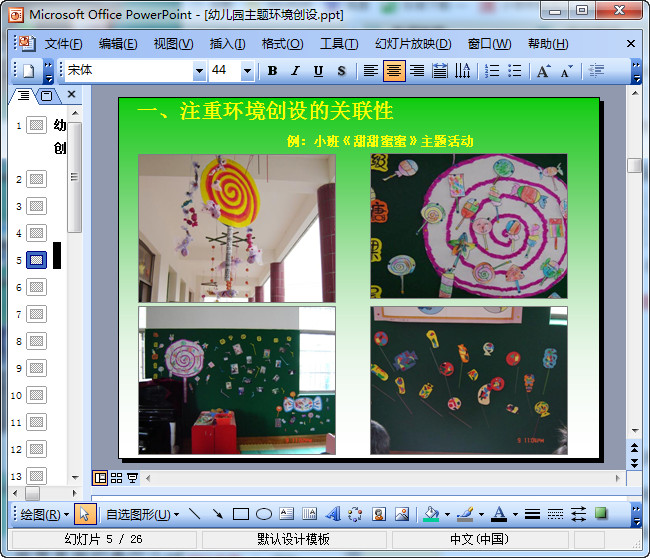Insert WordArt from drawing toolbar
The width and height of the screenshot is (650, 558).
[x=333, y=514]
